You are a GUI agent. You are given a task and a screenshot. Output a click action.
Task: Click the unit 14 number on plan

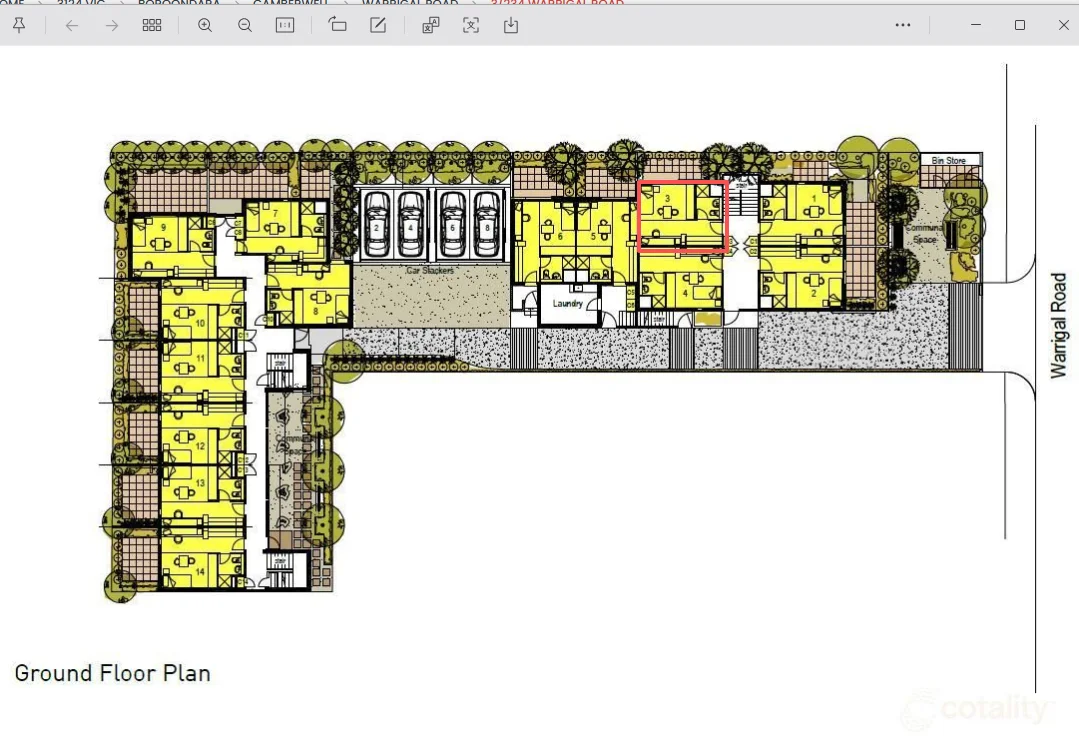tap(200, 571)
